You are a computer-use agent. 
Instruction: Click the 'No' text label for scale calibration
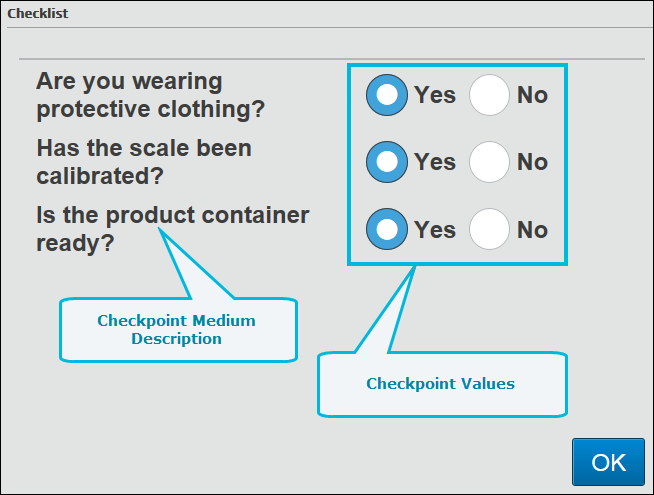click(532, 162)
